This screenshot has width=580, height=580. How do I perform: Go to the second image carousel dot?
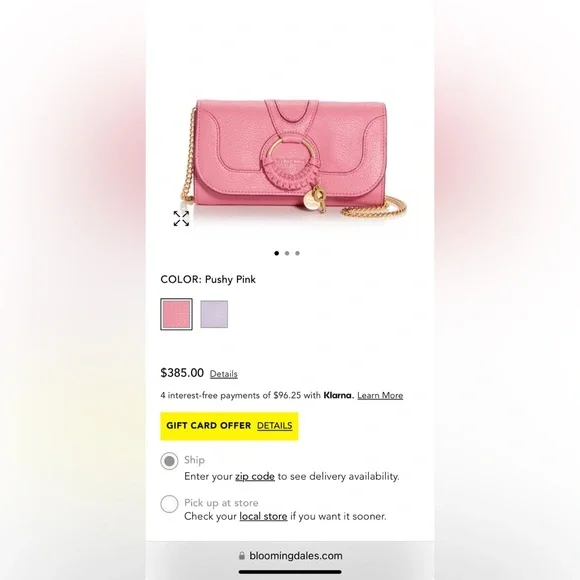287,253
